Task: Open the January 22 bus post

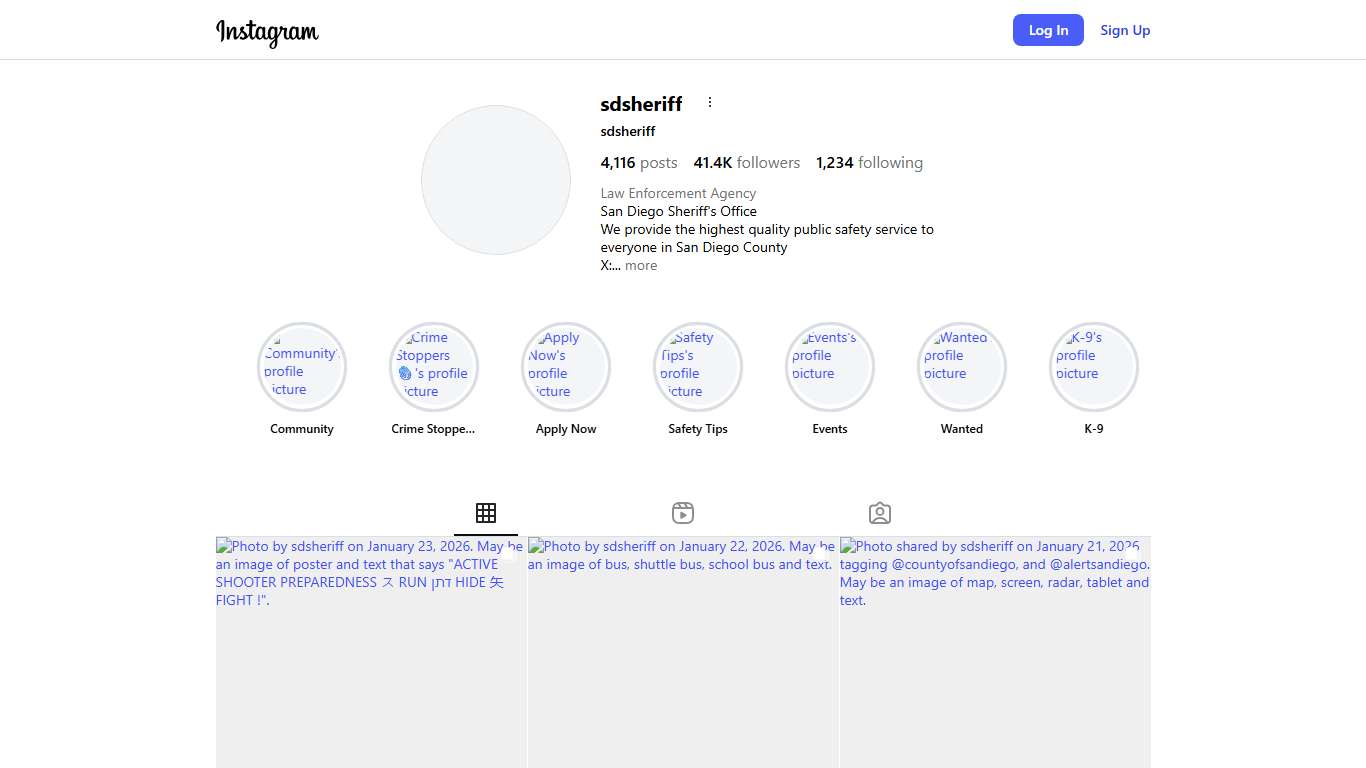Action: pyautogui.click(x=683, y=660)
